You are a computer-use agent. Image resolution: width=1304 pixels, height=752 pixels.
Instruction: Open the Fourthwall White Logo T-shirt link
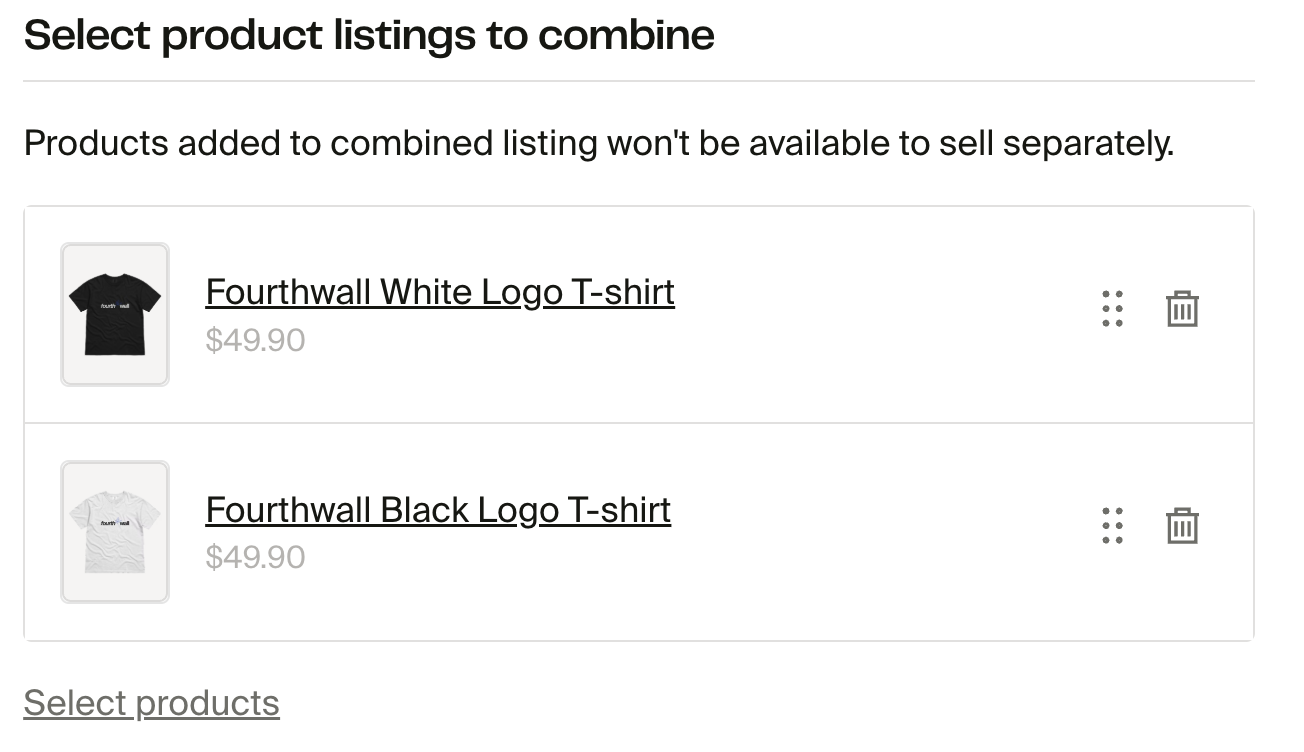(x=440, y=292)
